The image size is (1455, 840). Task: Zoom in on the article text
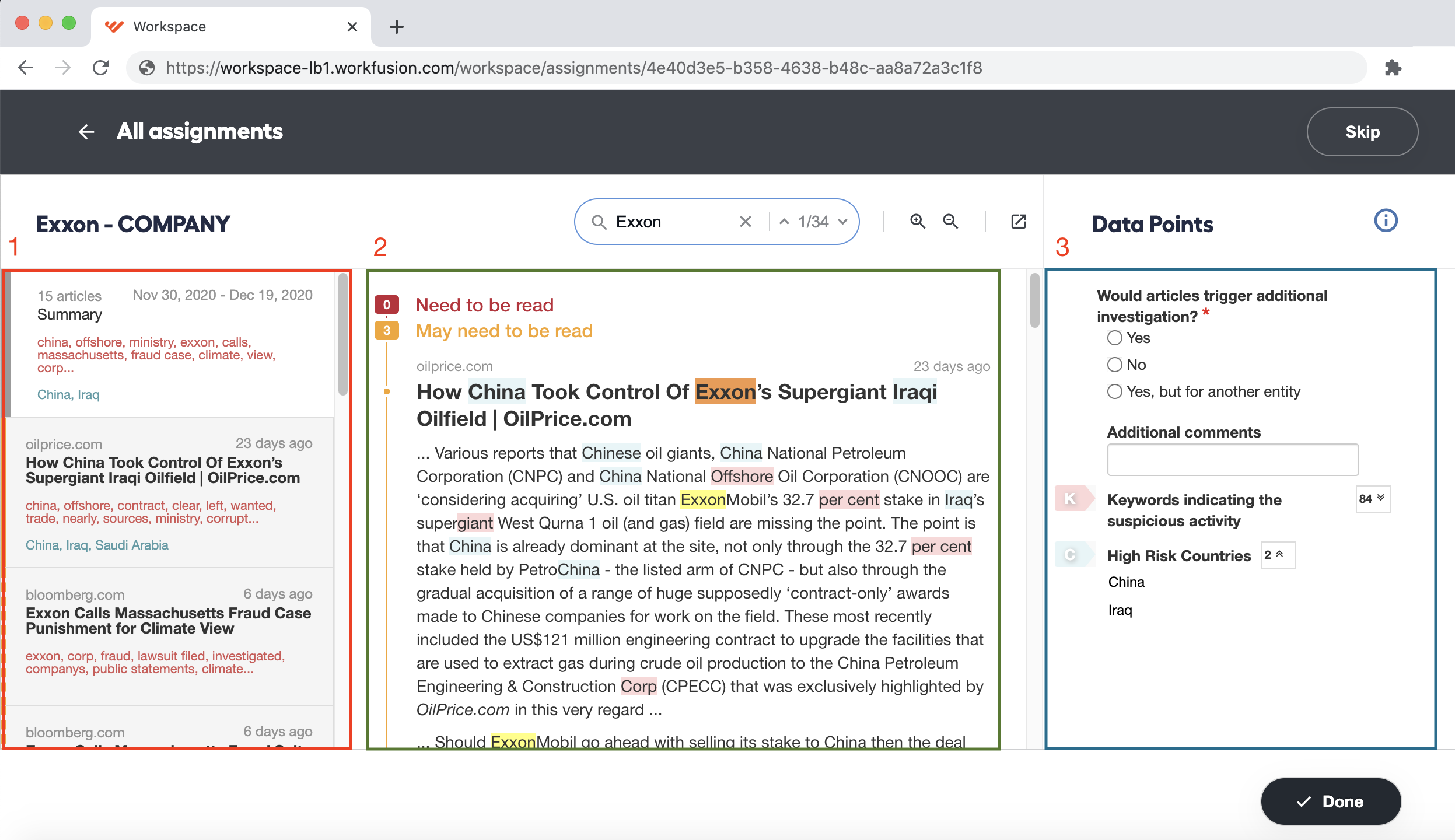click(918, 222)
